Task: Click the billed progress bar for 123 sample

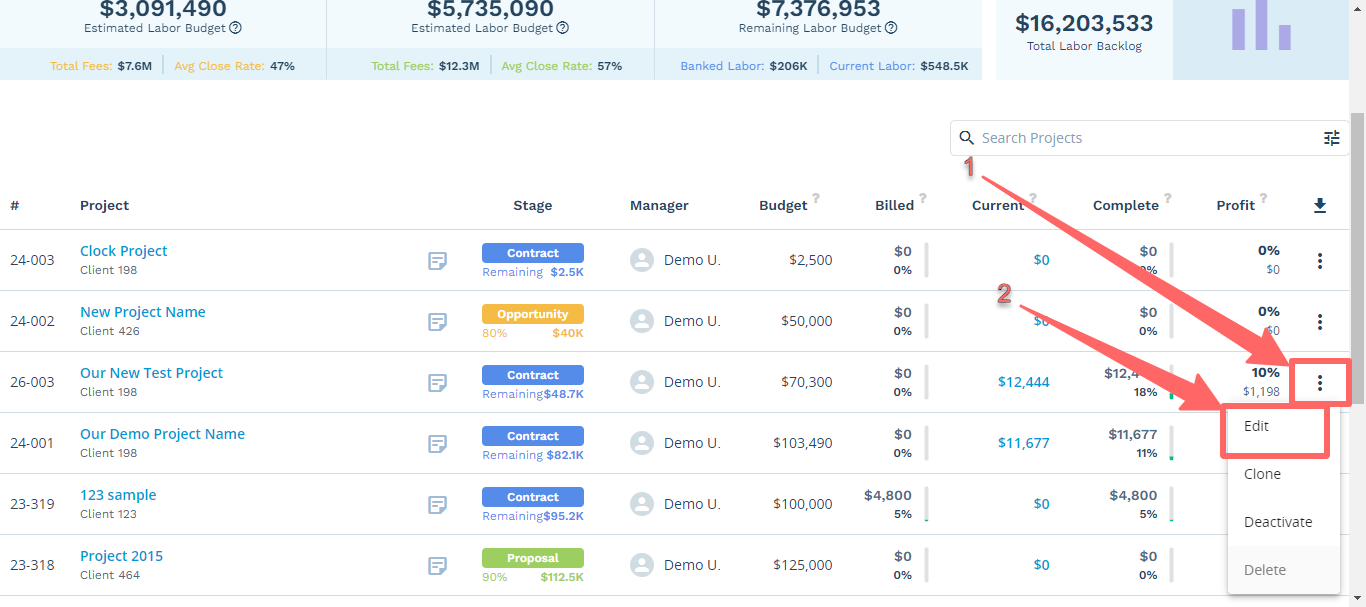Action: [926, 504]
